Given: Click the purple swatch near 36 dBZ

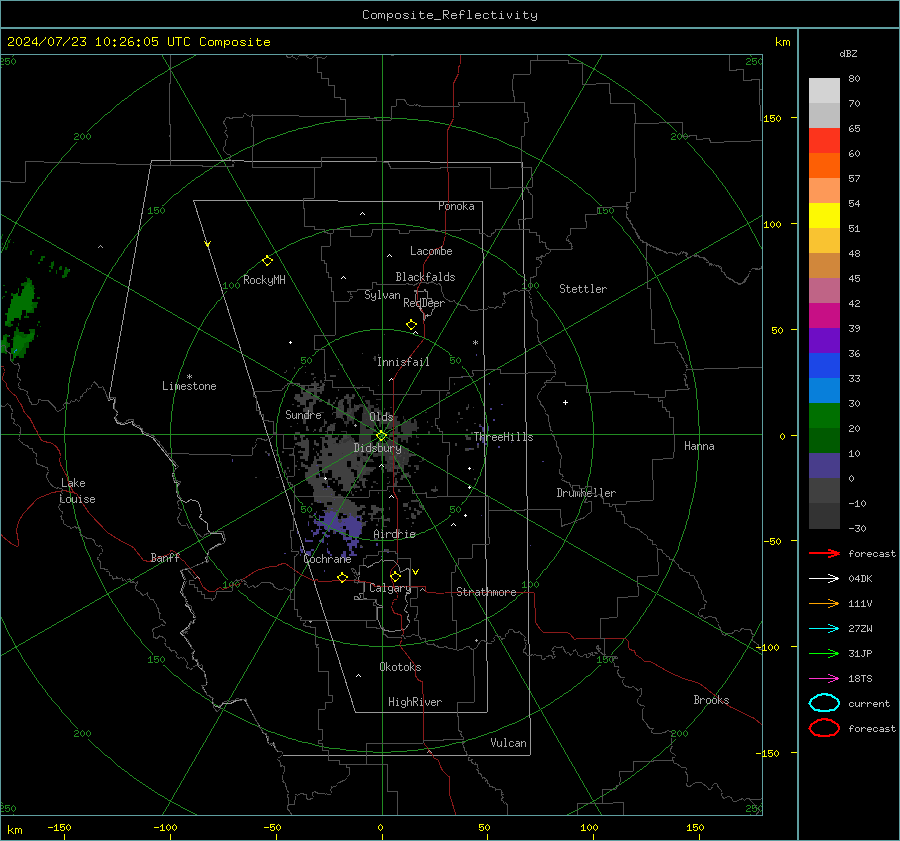Looking at the screenshot, I should pos(824,341).
